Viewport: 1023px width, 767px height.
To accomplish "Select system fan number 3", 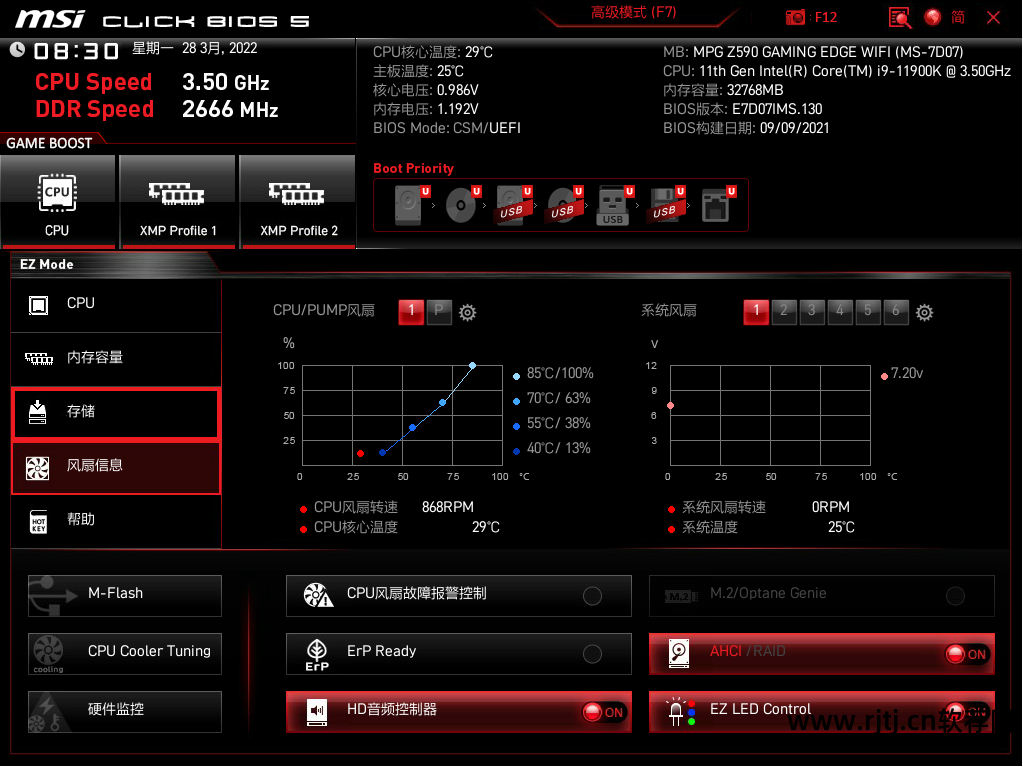I will [x=812, y=311].
